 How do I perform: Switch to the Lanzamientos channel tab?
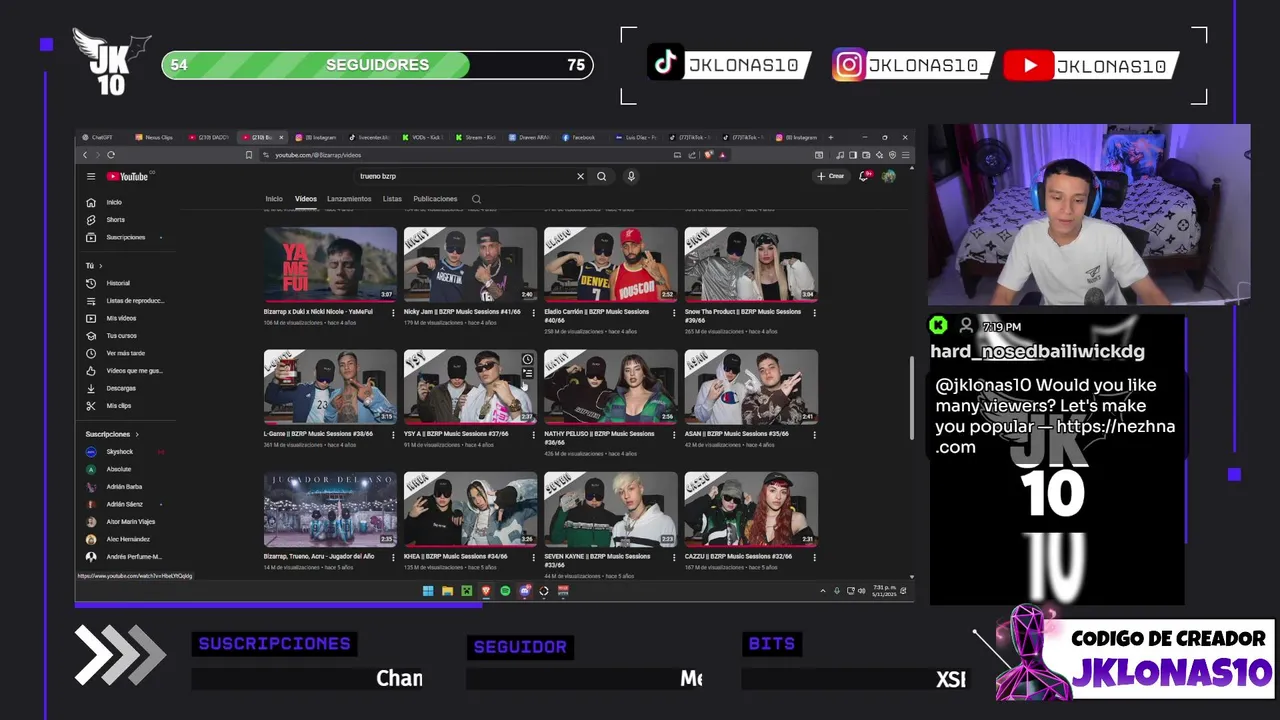(349, 199)
